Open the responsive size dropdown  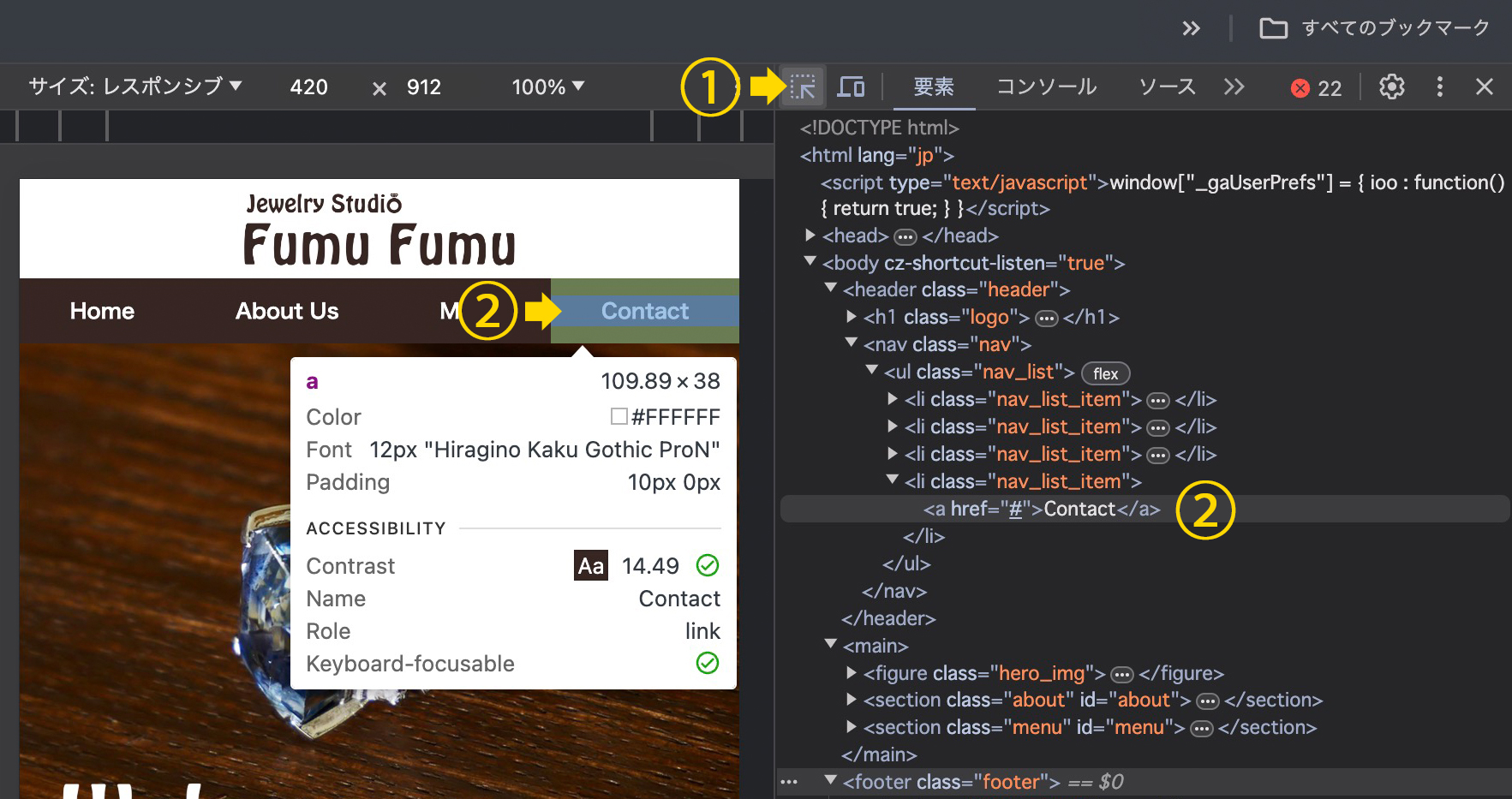point(135,86)
